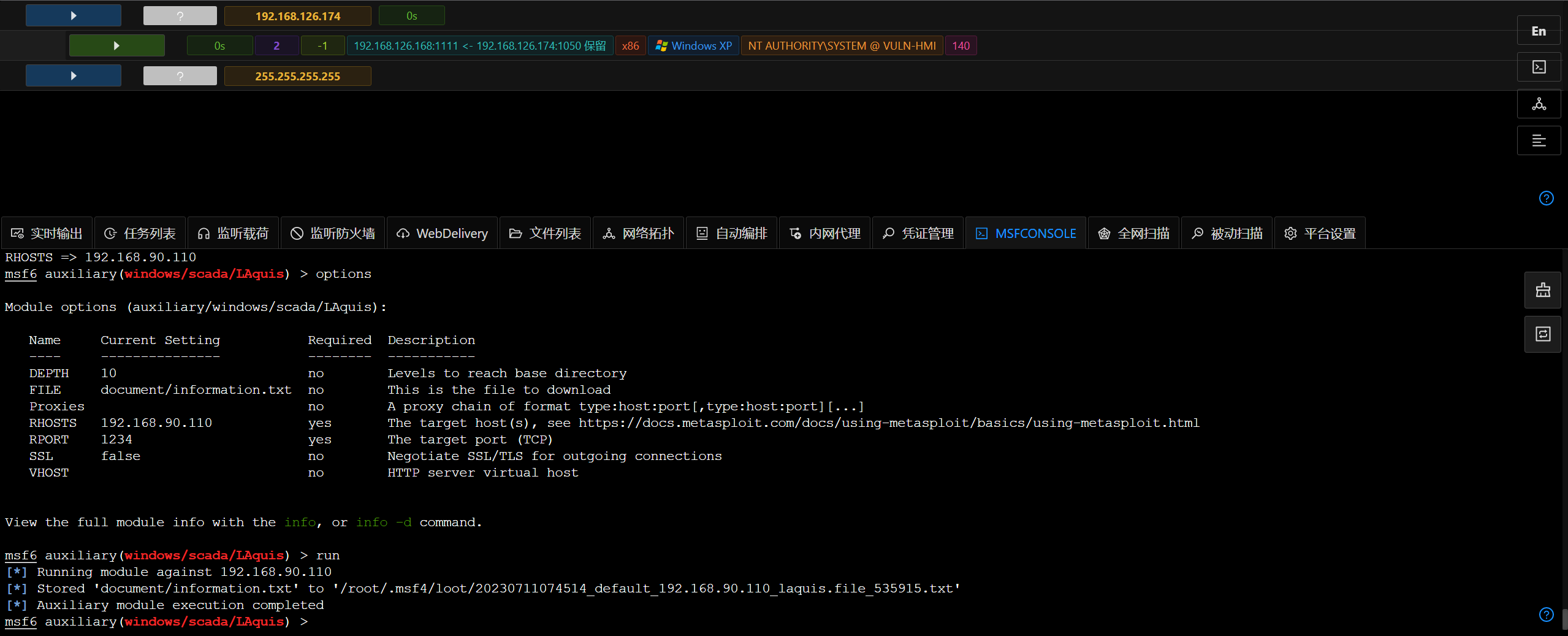Select the 192.168.126.174 IP label
The height and width of the screenshot is (636, 1568).
[x=298, y=16]
